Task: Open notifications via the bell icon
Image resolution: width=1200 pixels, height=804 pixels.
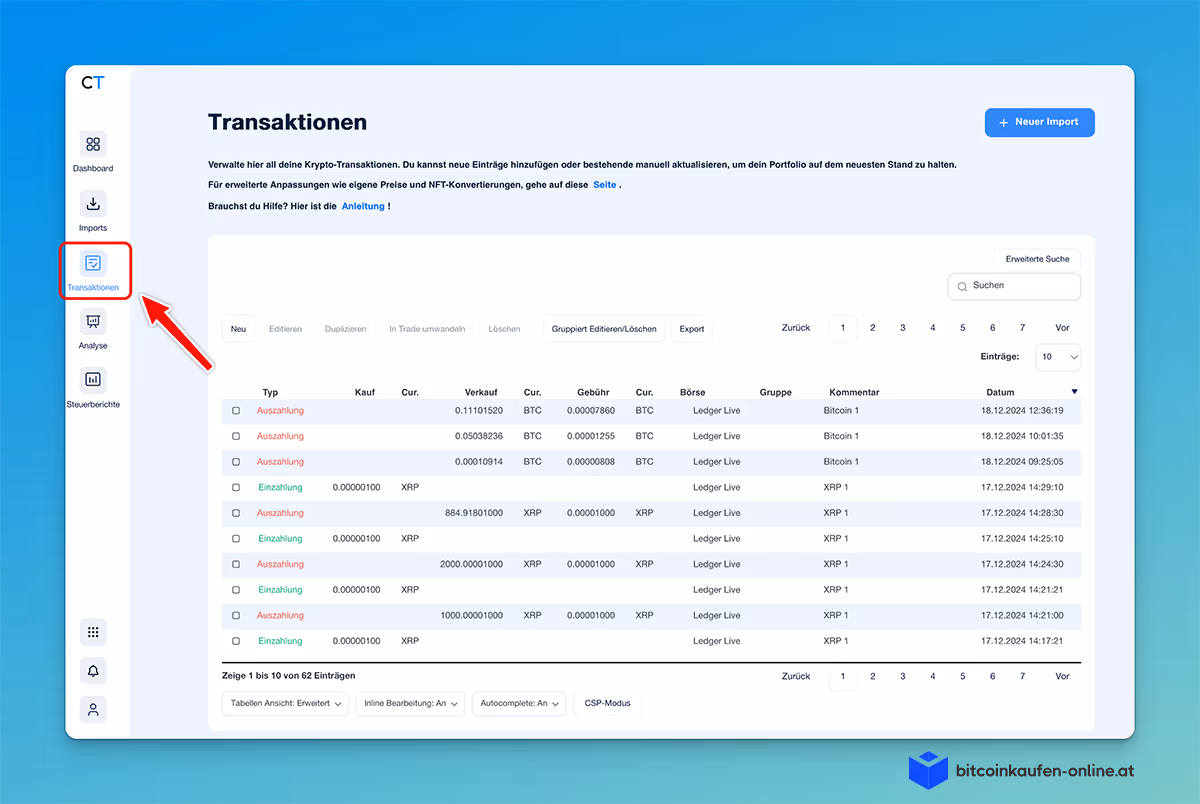Action: (x=93, y=670)
